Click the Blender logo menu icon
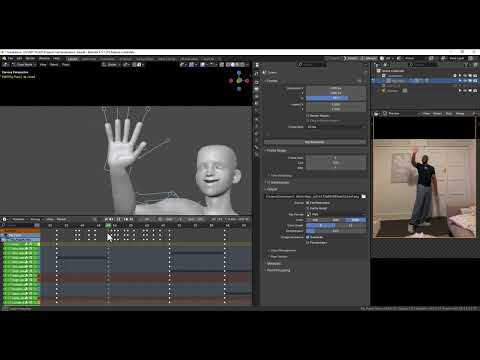The height and width of the screenshot is (360, 480). click(4, 58)
